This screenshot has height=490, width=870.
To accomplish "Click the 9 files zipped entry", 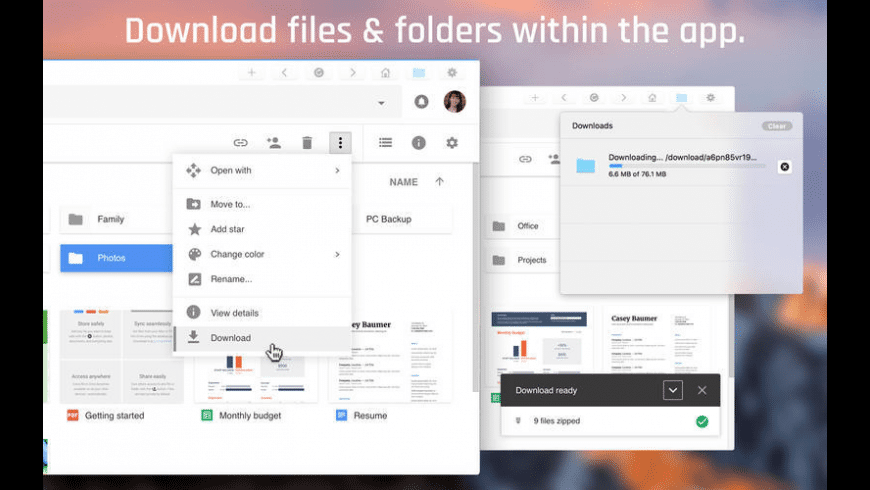I will coord(610,421).
